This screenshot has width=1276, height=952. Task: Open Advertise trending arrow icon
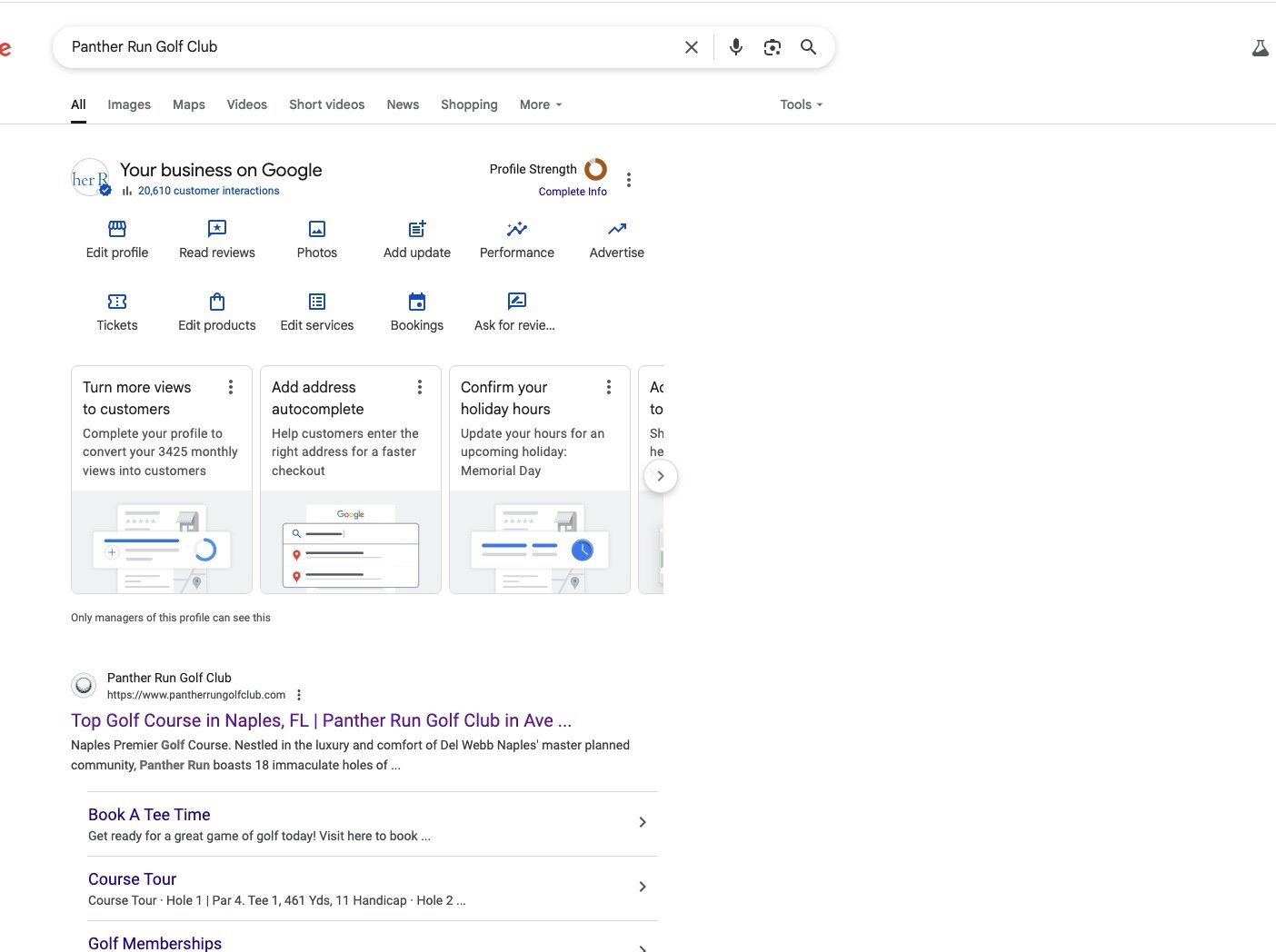click(617, 229)
